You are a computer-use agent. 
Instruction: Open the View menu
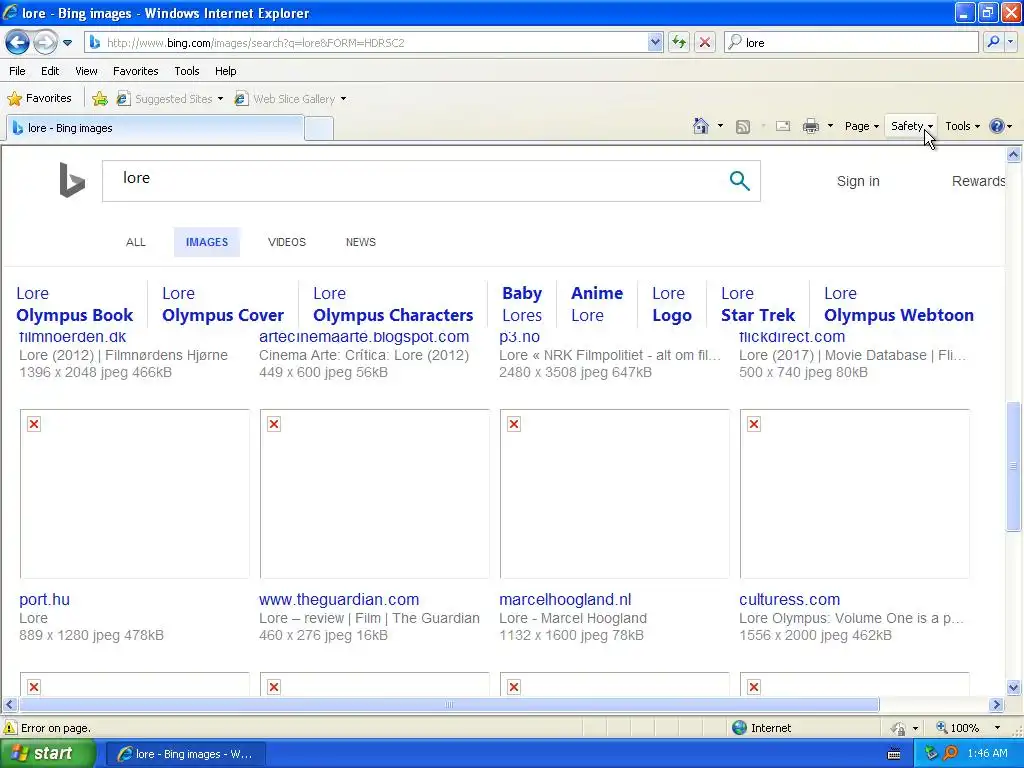86,71
